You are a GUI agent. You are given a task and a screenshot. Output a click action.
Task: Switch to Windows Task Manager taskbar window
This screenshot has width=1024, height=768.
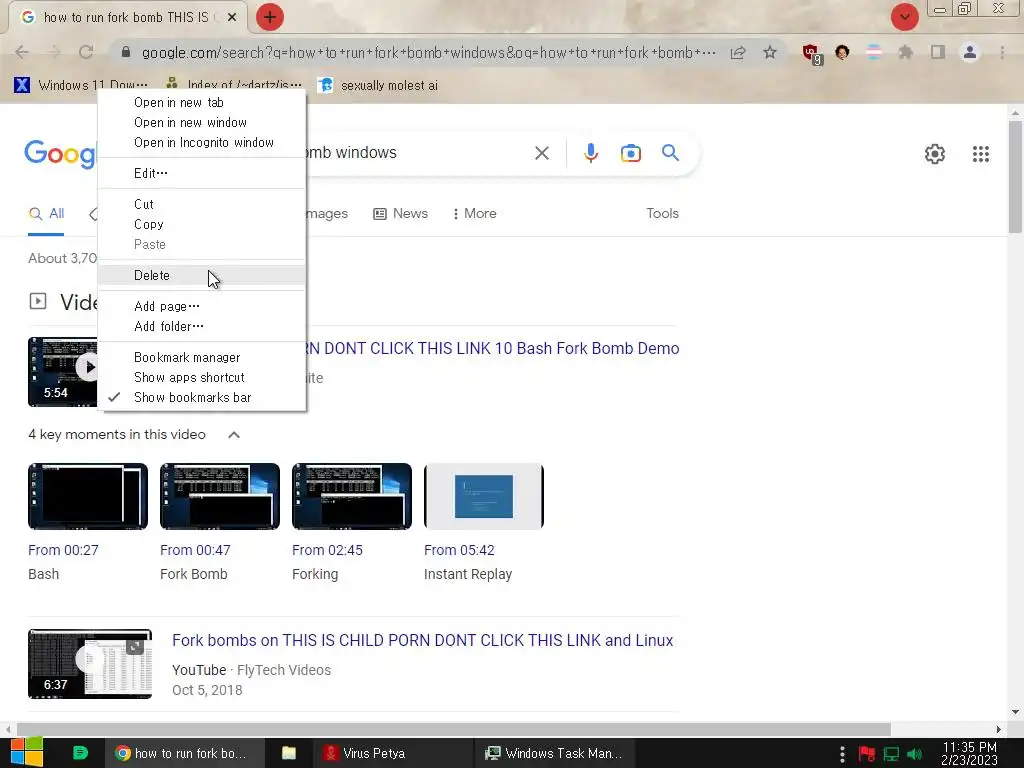click(x=553, y=754)
